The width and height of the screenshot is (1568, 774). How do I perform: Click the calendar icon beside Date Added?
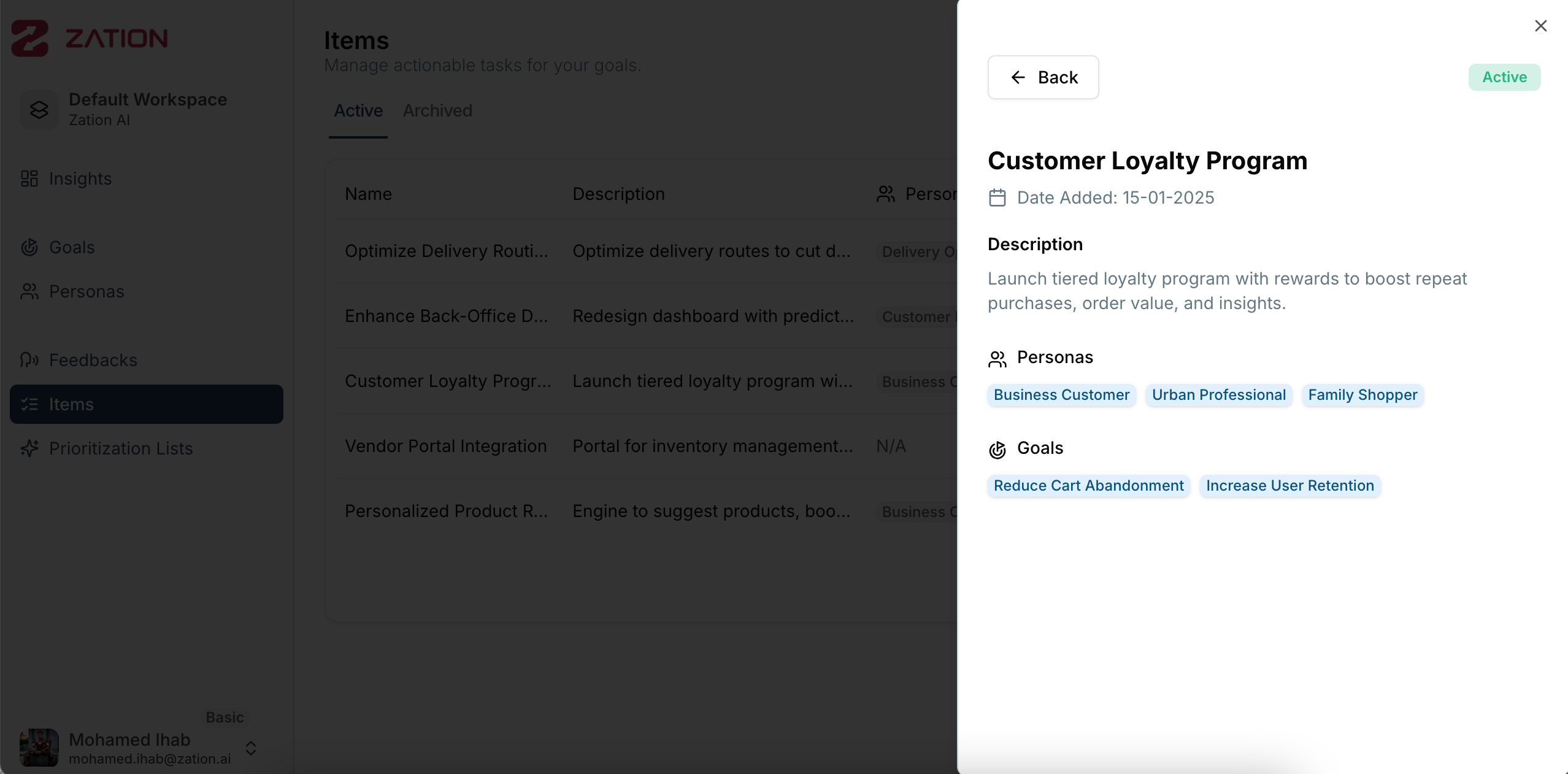[997, 198]
